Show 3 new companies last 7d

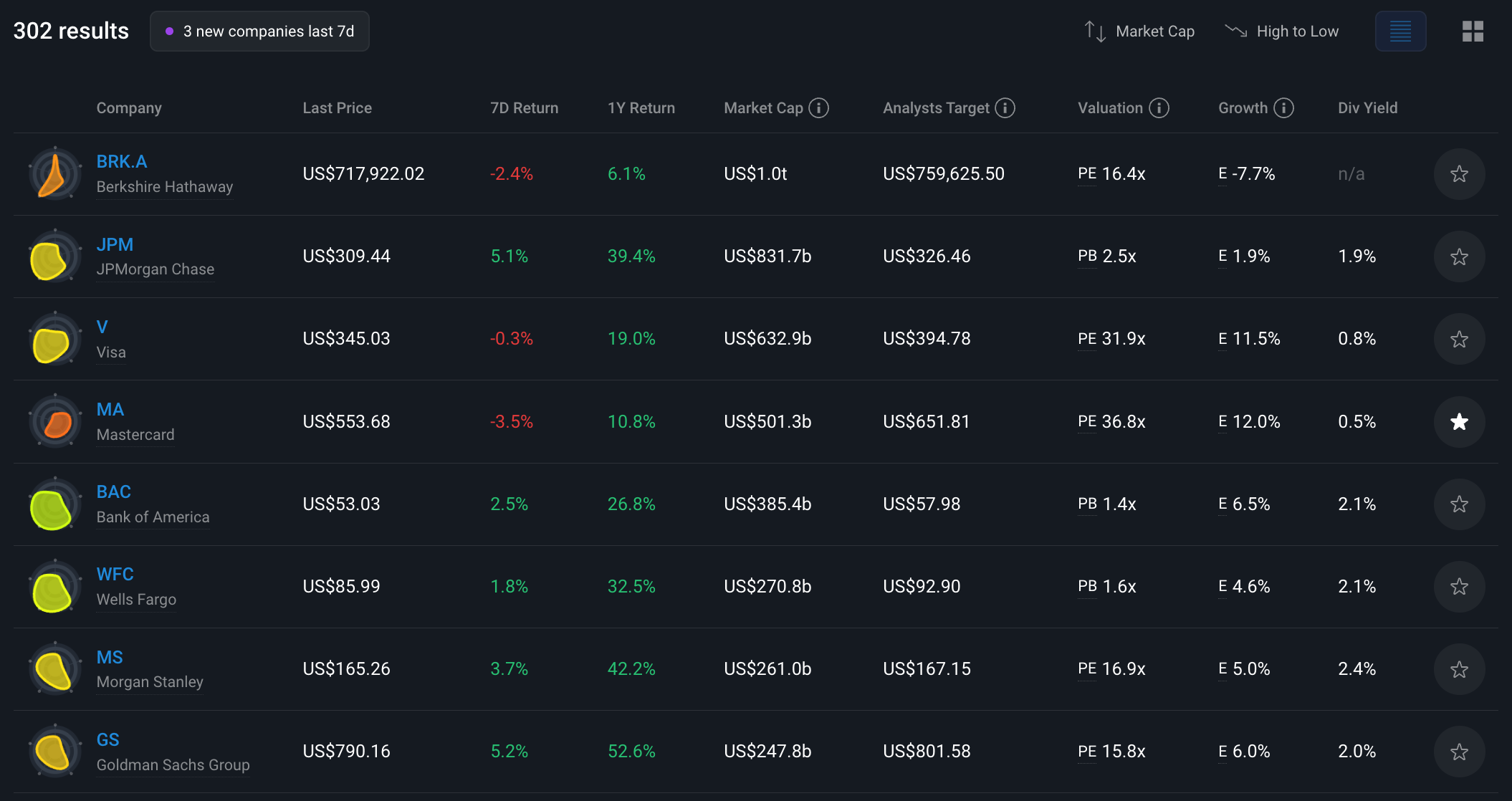tap(259, 32)
